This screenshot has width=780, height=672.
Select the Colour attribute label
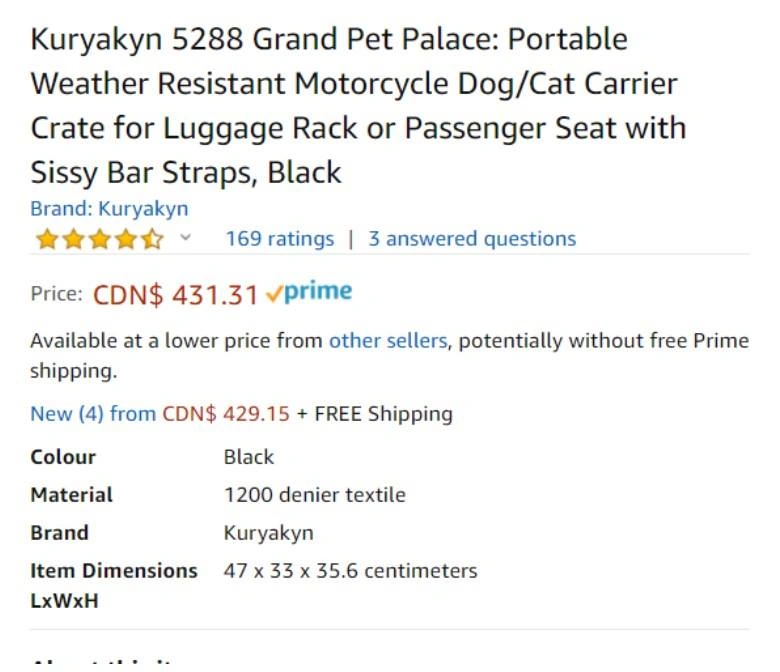63,457
